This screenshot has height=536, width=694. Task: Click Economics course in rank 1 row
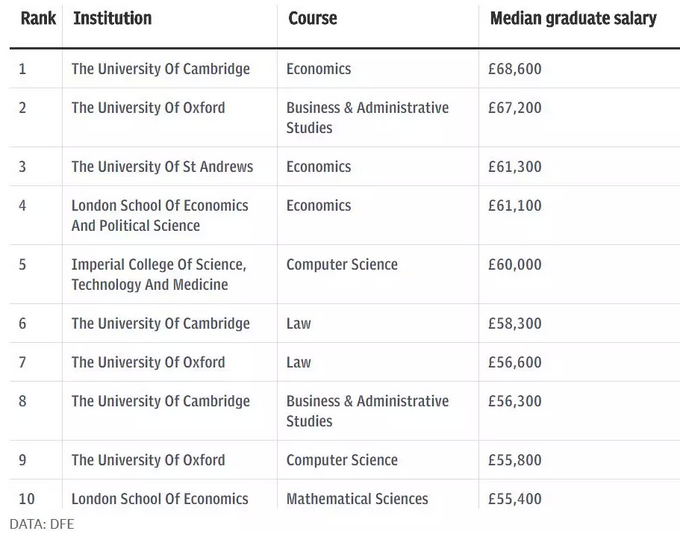pyautogui.click(x=319, y=69)
